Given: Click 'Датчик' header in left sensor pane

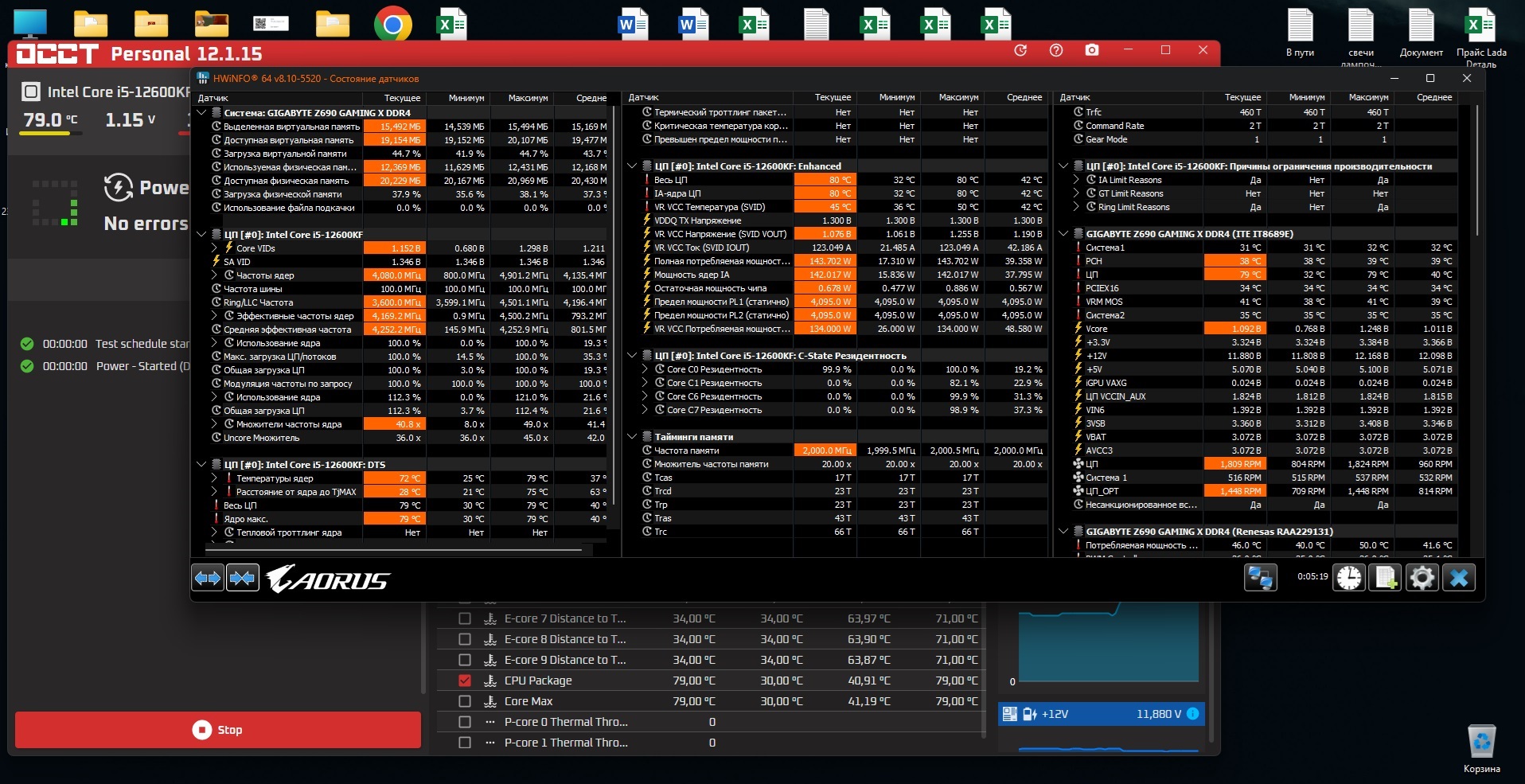Looking at the screenshot, I should 213,98.
